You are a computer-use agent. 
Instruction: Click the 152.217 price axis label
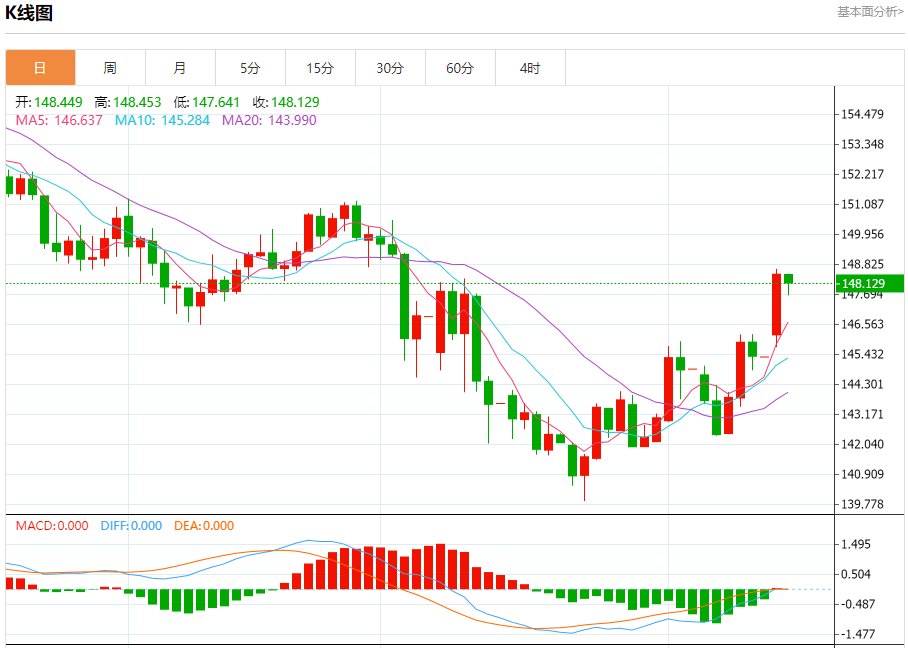863,174
